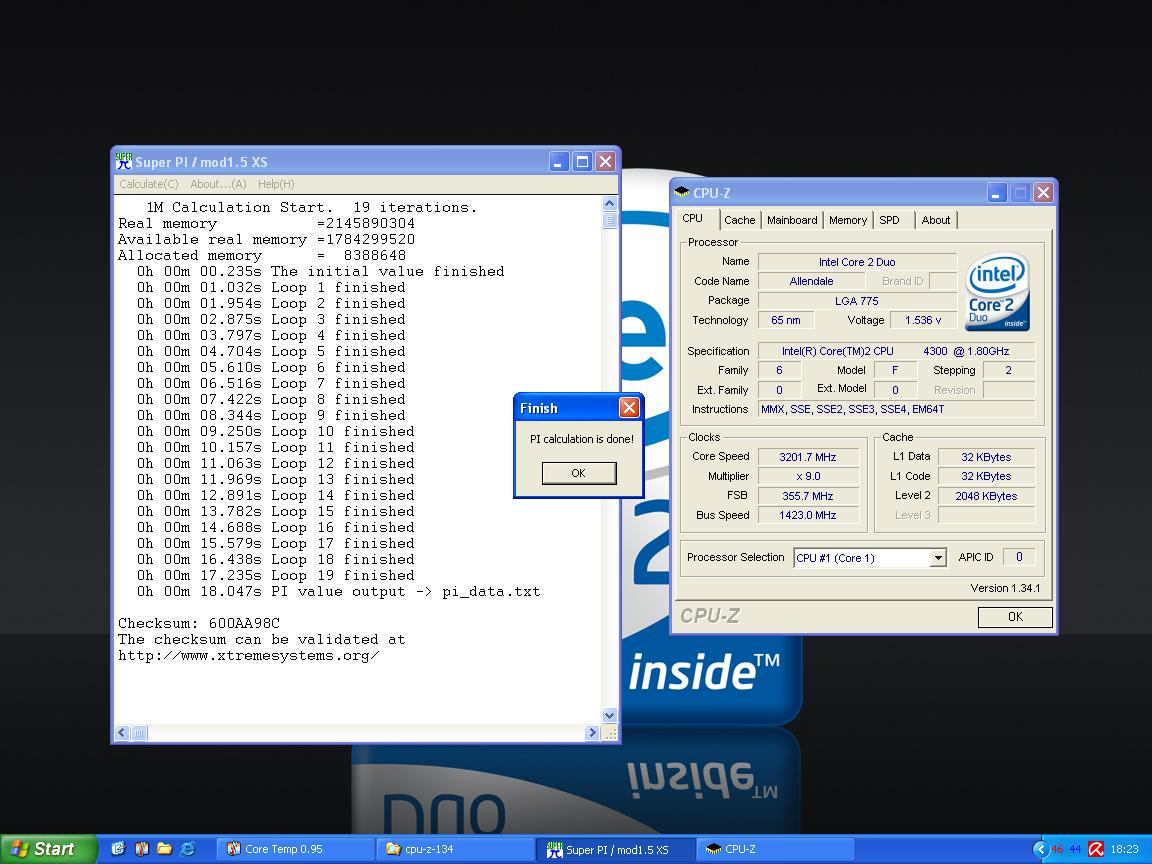Viewport: 1152px width, 864px height.
Task: Click the scroll left arrow in Super PI
Action: point(122,732)
